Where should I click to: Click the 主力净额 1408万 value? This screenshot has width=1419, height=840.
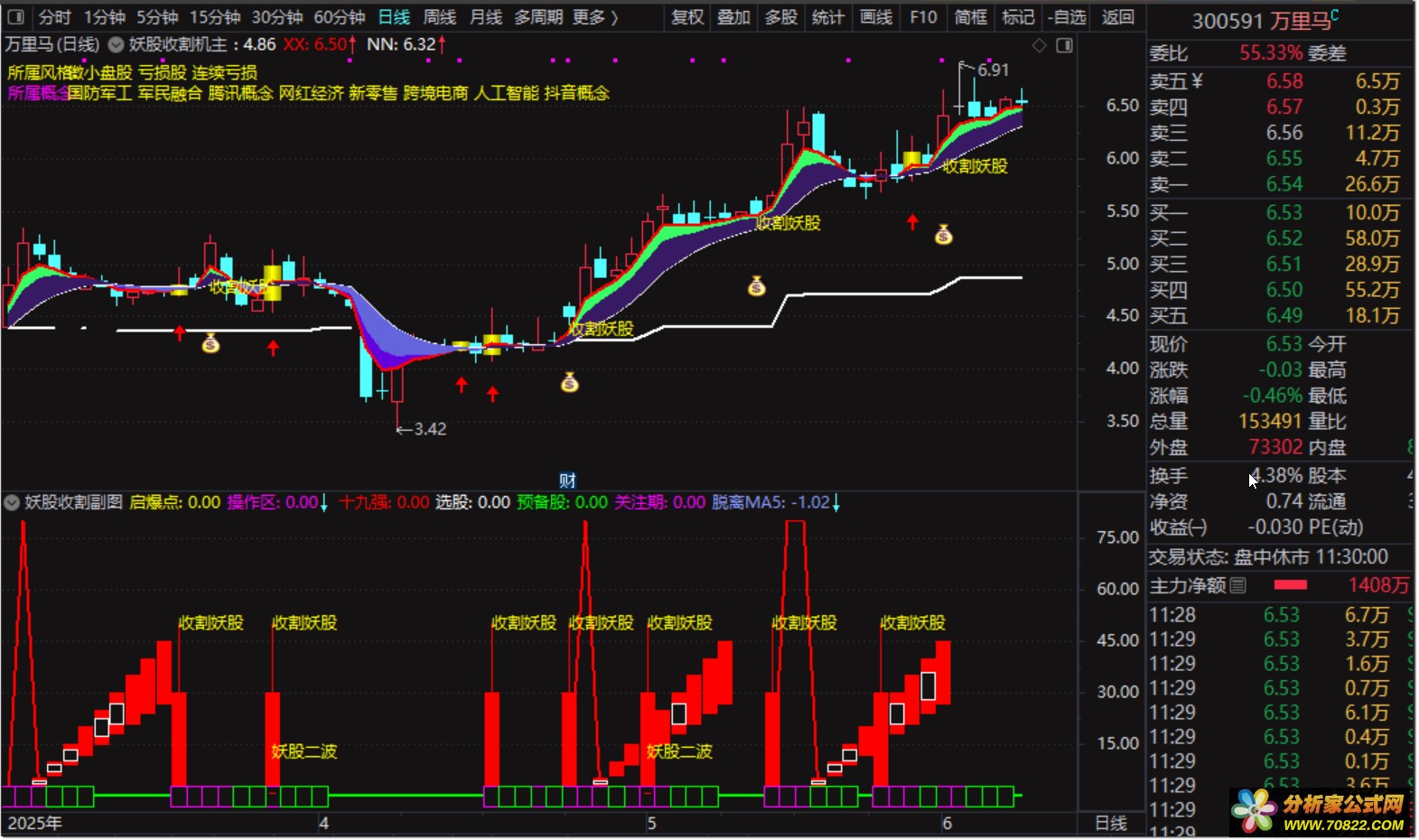(1378, 585)
